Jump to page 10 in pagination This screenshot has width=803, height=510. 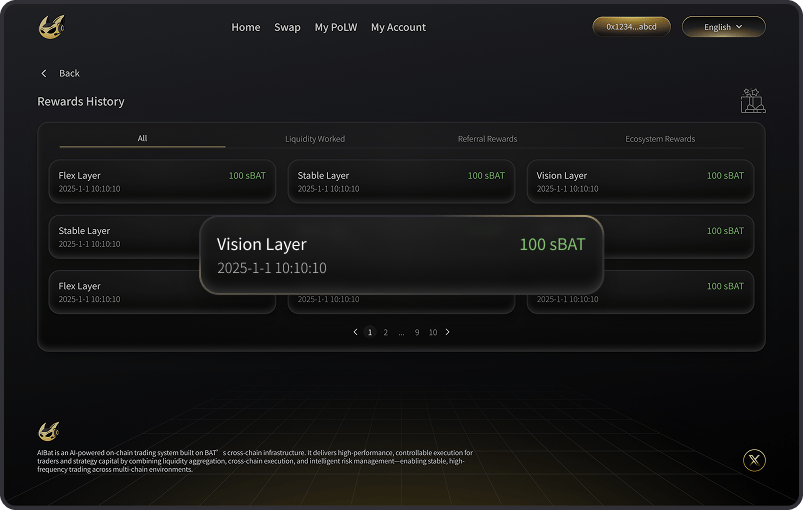433,332
